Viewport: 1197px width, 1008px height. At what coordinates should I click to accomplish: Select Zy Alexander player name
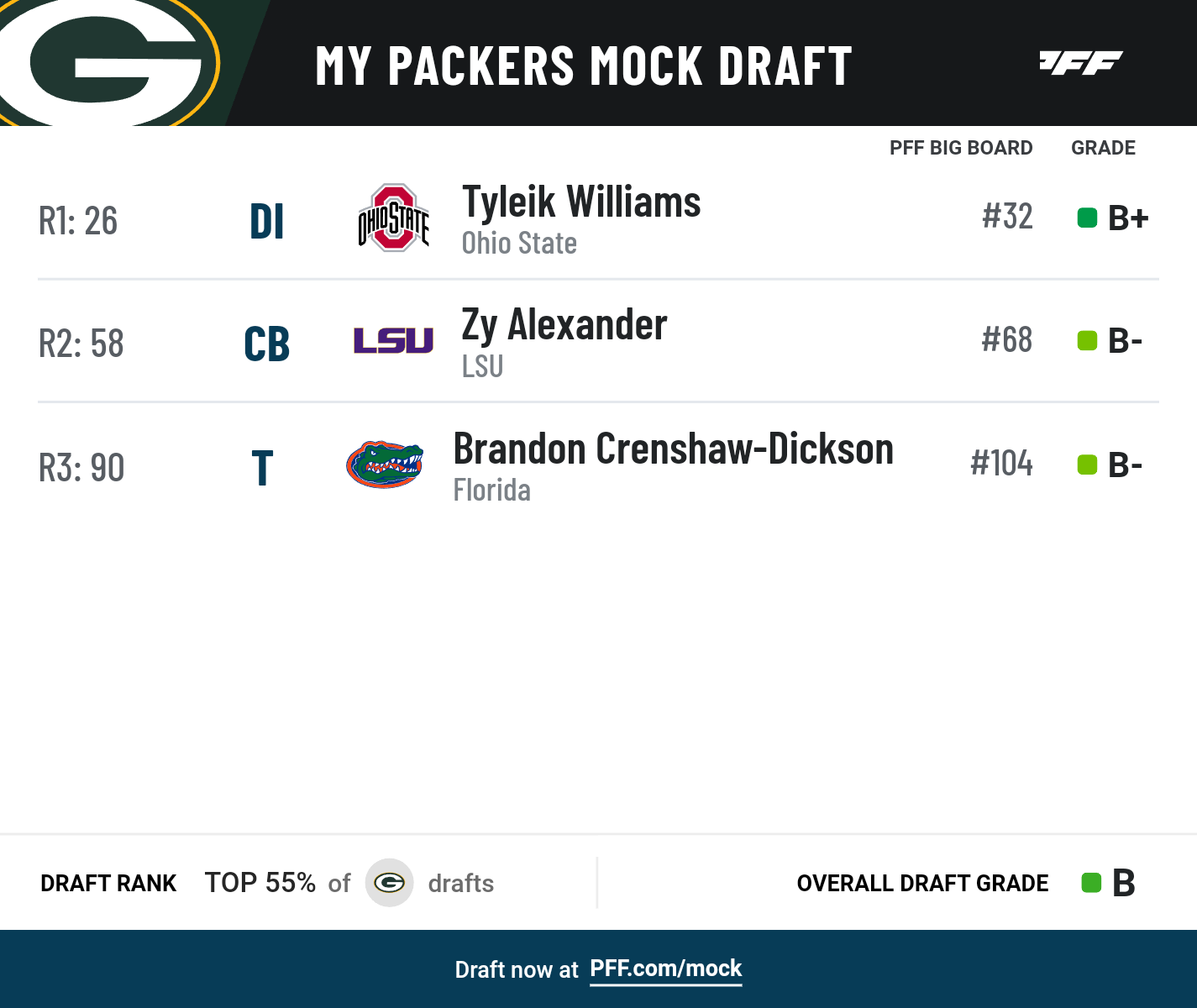click(x=564, y=325)
